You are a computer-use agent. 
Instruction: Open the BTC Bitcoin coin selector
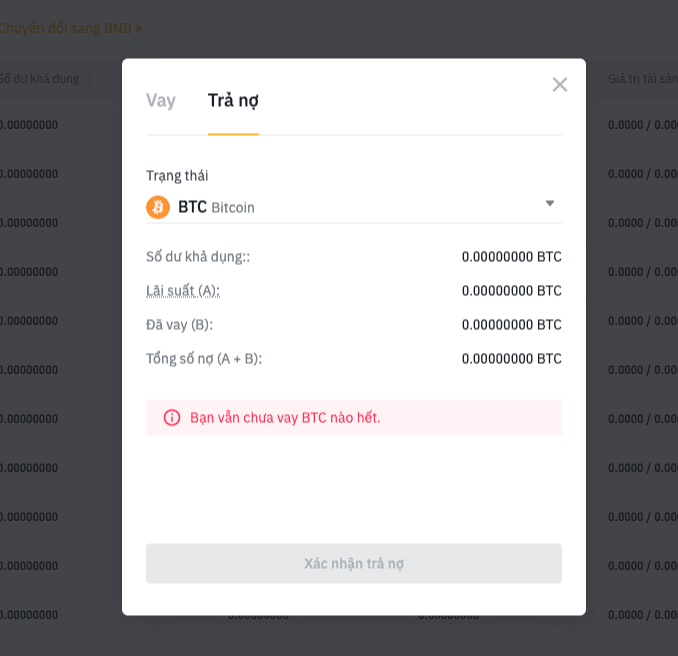(x=354, y=207)
